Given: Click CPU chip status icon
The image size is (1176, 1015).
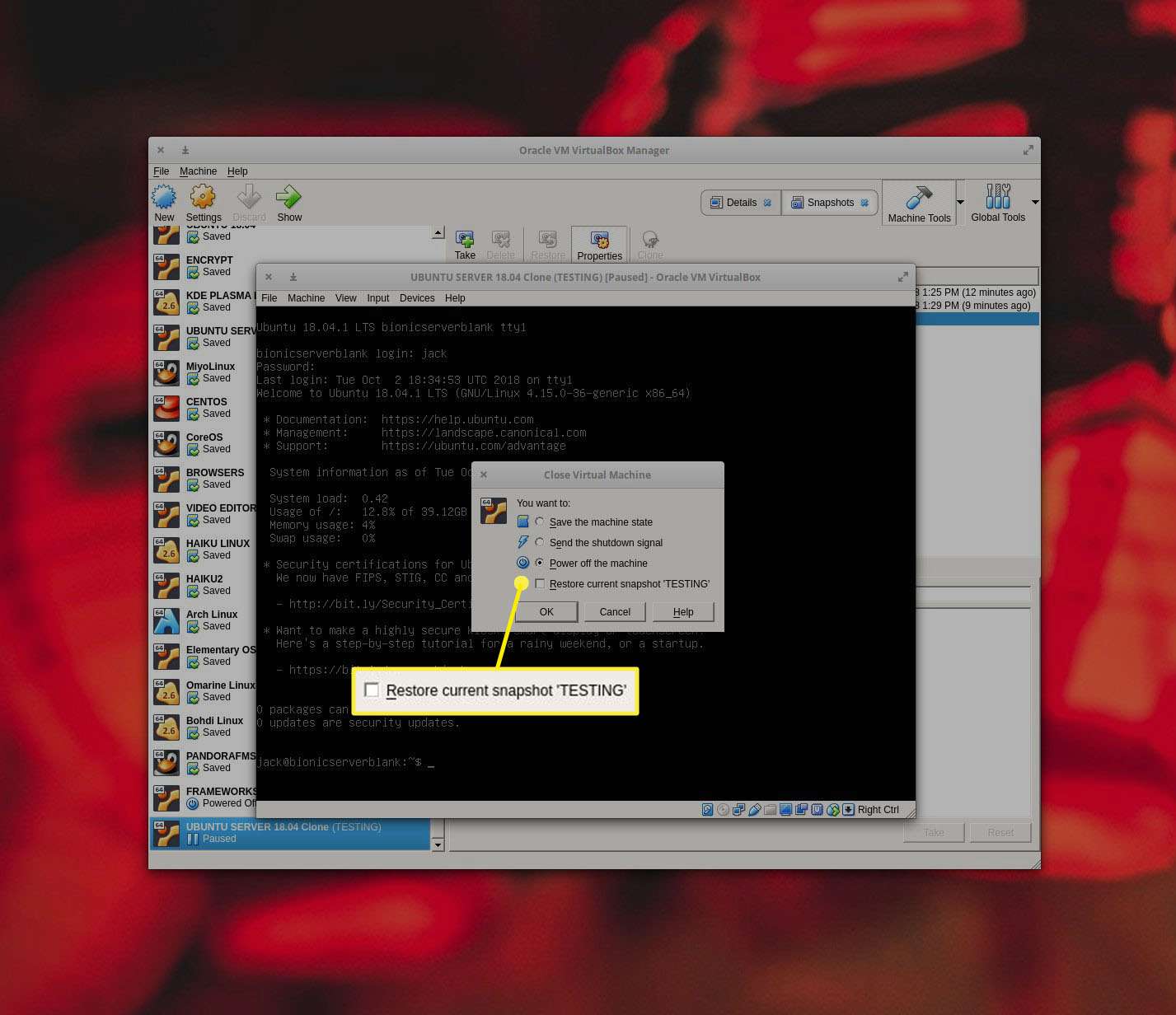Looking at the screenshot, I should [x=817, y=810].
